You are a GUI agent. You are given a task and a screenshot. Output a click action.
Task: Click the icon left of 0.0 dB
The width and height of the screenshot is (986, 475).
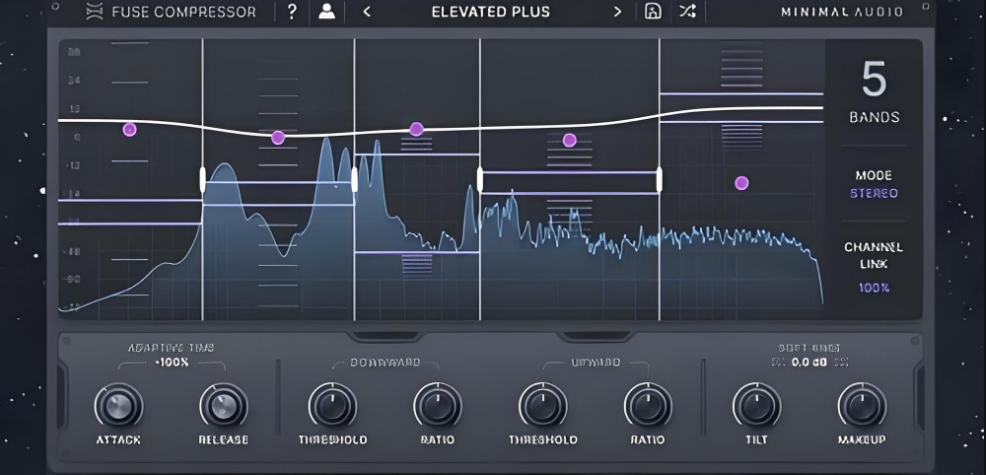[x=776, y=362]
